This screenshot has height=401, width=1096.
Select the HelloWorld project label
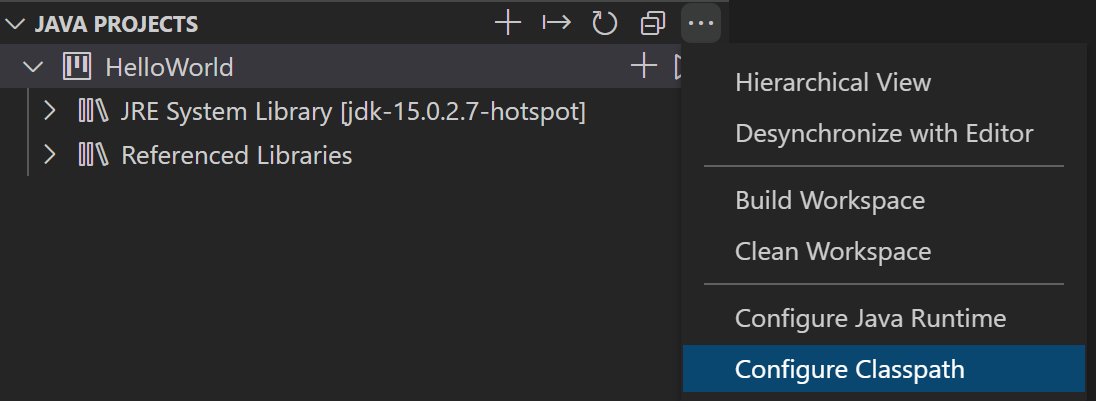click(x=169, y=68)
